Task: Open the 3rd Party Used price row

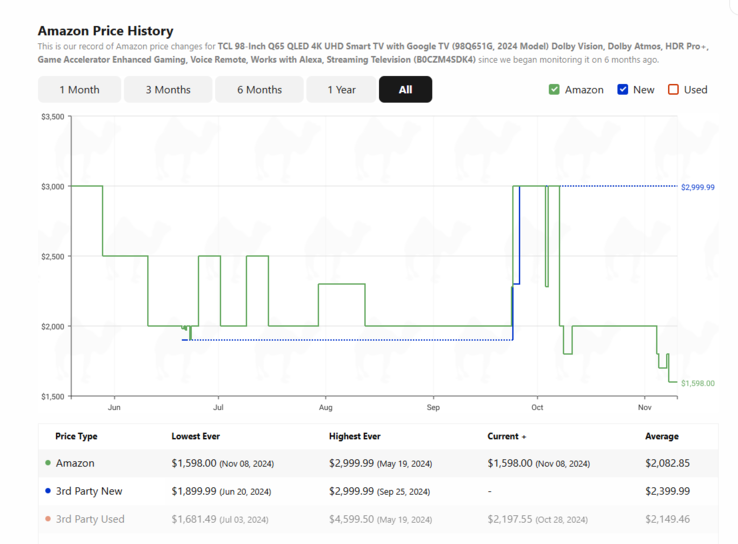Action: 90,519
